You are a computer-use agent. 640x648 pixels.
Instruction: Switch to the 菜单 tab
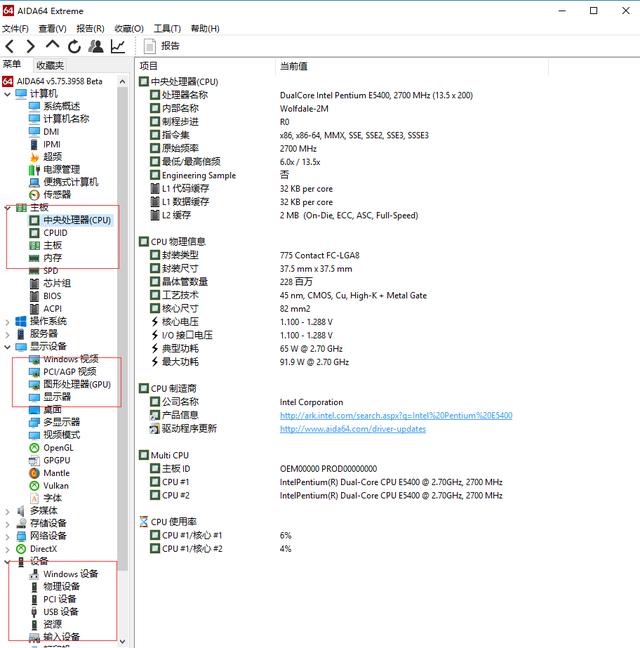(12, 64)
